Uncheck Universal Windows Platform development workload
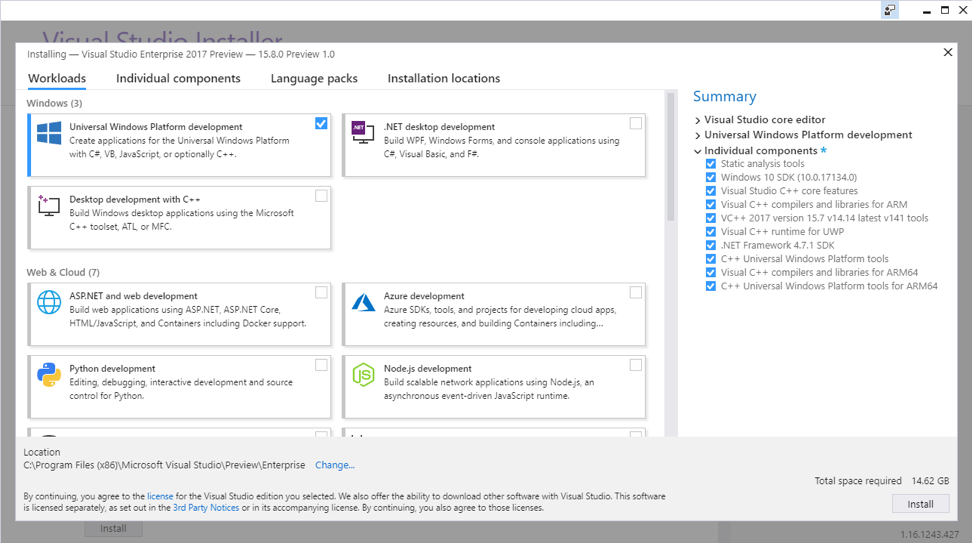The width and height of the screenshot is (972, 543). click(321, 123)
